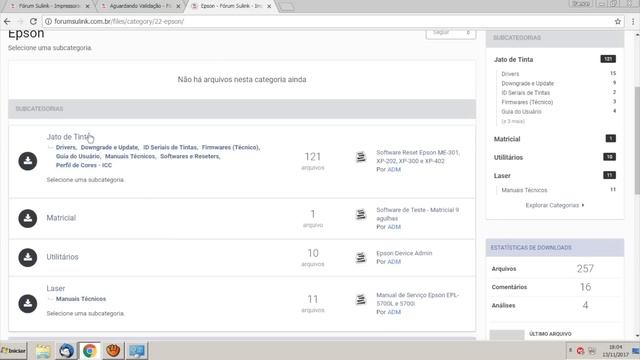Select ID Seriais de Tintas in sidebar

tap(525, 93)
